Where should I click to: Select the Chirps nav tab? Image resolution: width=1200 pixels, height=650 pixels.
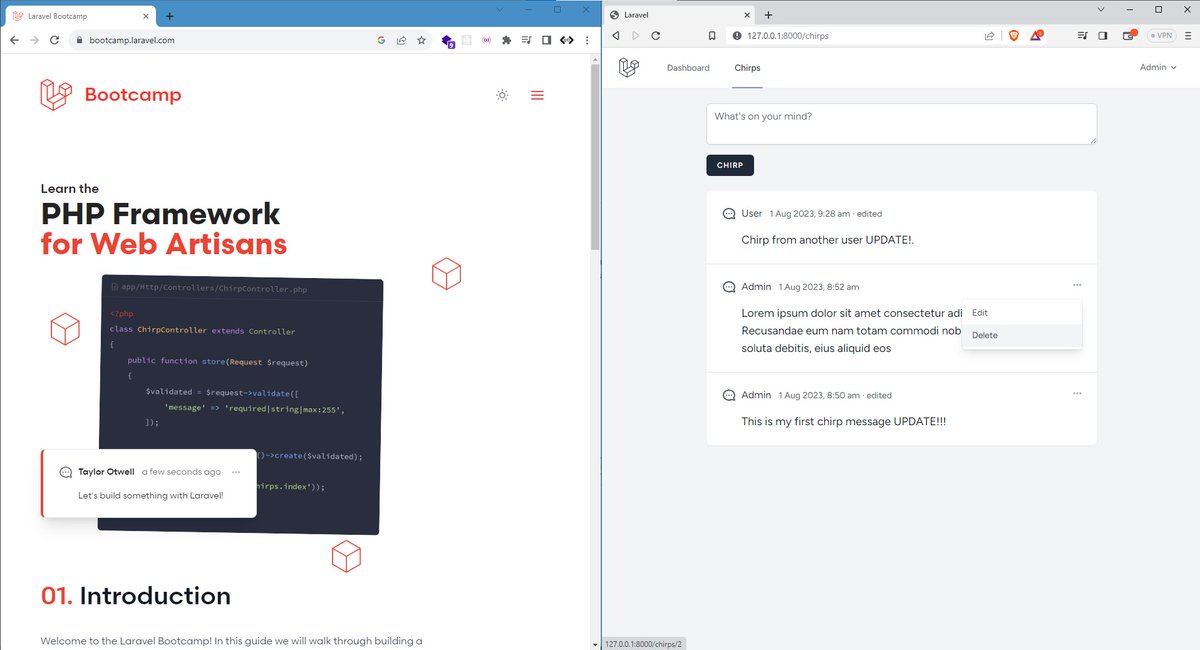(747, 68)
